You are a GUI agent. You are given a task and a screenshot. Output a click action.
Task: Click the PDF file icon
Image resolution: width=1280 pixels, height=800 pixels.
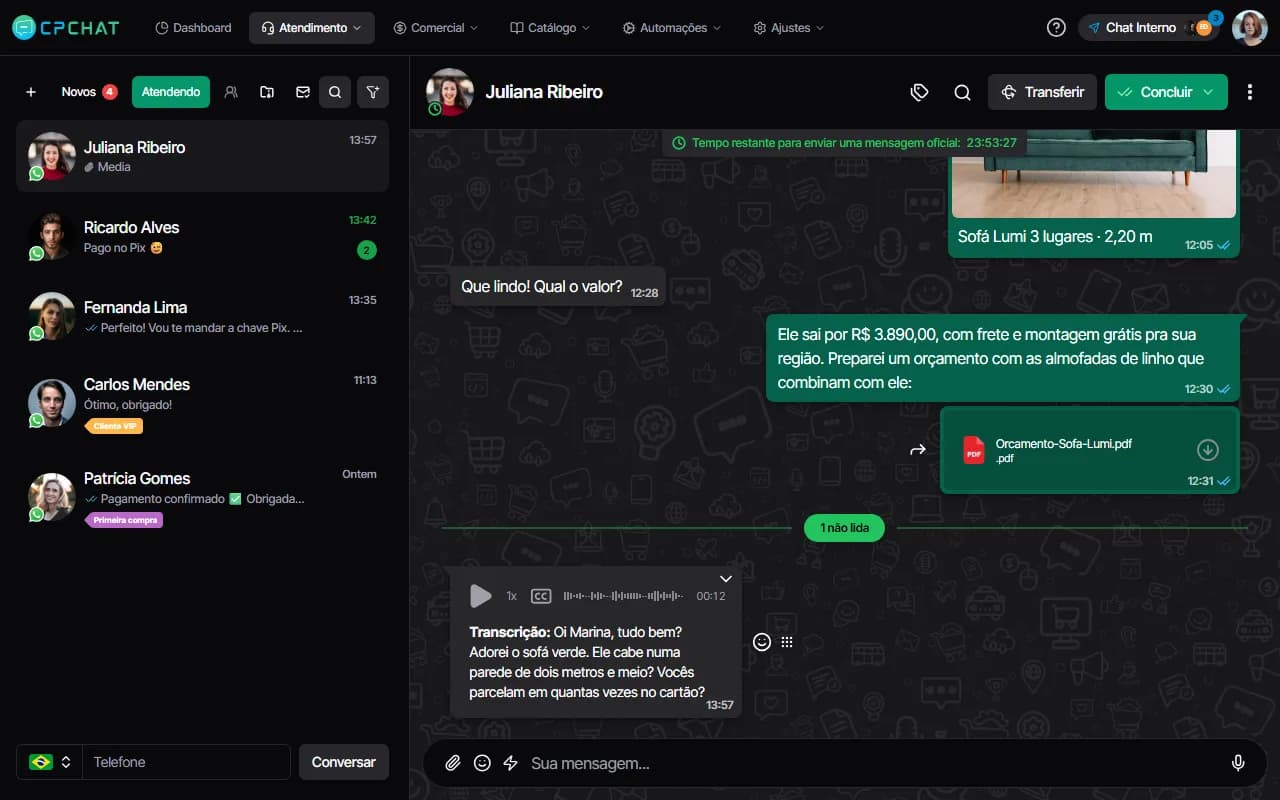(973, 450)
